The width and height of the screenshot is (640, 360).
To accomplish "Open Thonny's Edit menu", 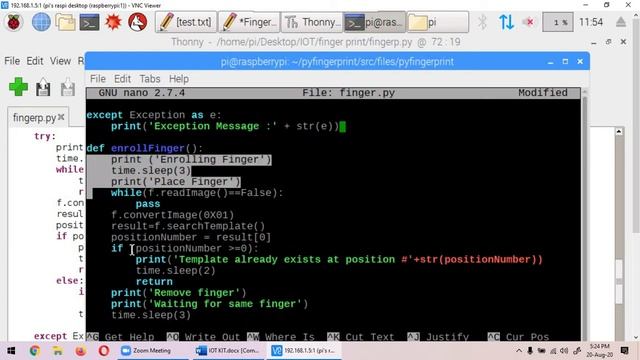I will [x=35, y=61].
